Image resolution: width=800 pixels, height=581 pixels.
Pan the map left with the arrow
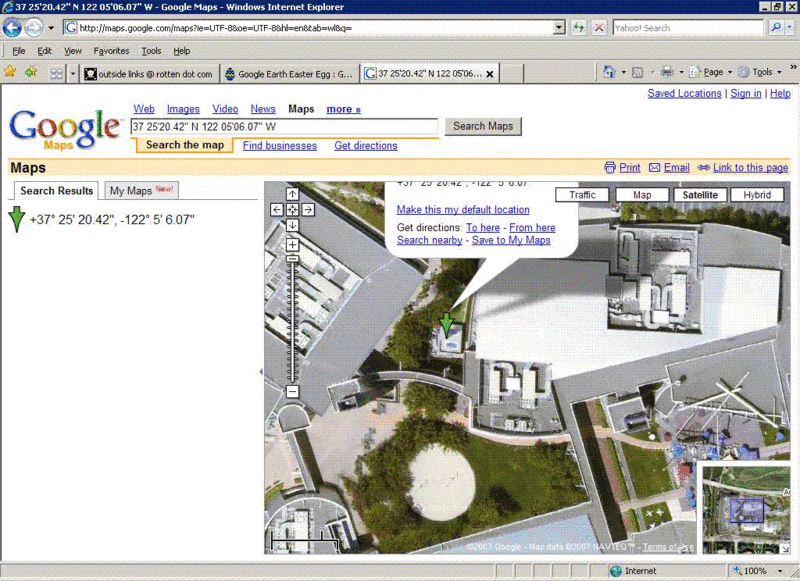(x=277, y=210)
